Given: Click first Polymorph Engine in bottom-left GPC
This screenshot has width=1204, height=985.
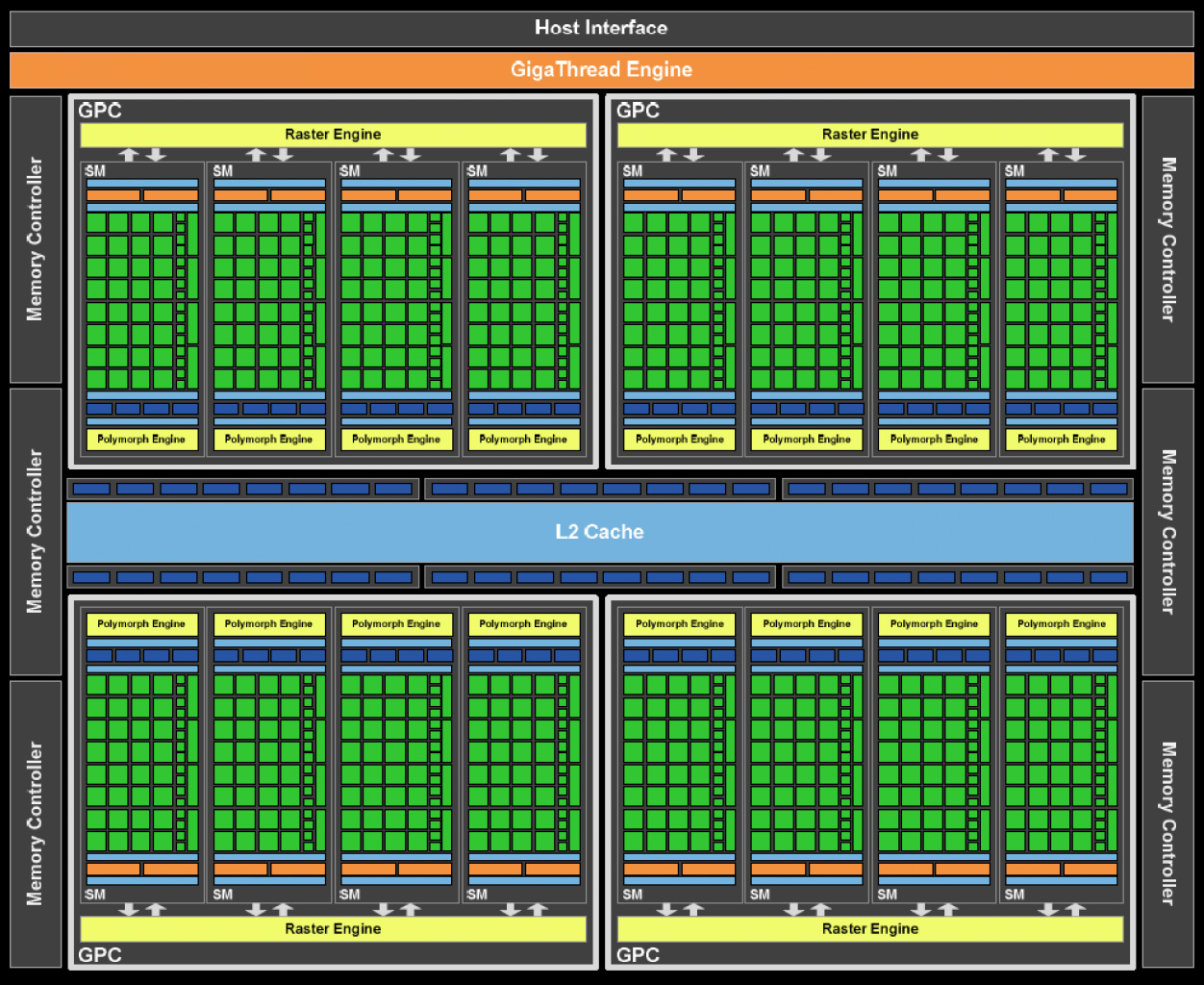Looking at the screenshot, I should 141,624.
